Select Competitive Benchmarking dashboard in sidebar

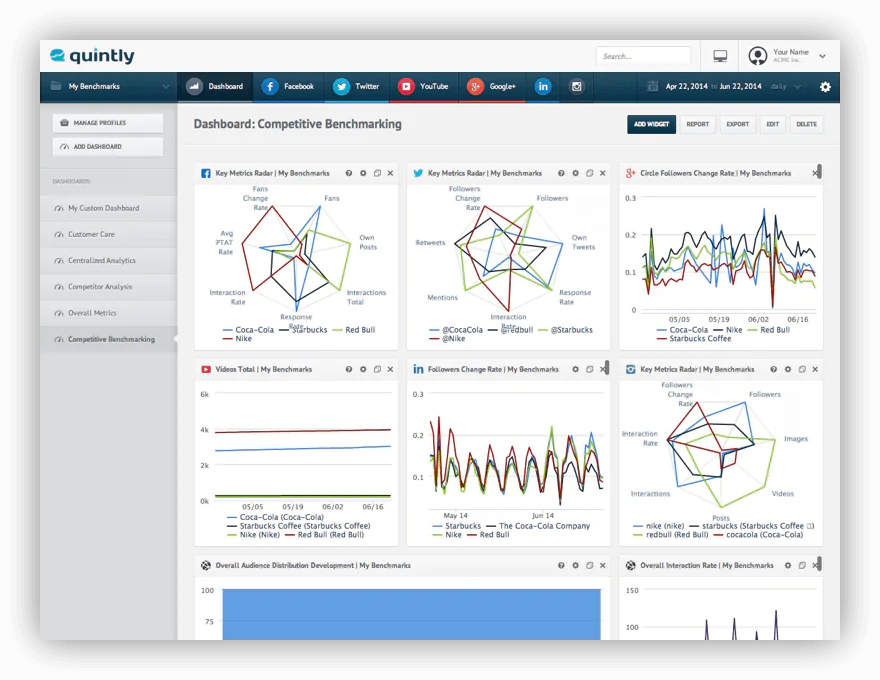[109, 339]
